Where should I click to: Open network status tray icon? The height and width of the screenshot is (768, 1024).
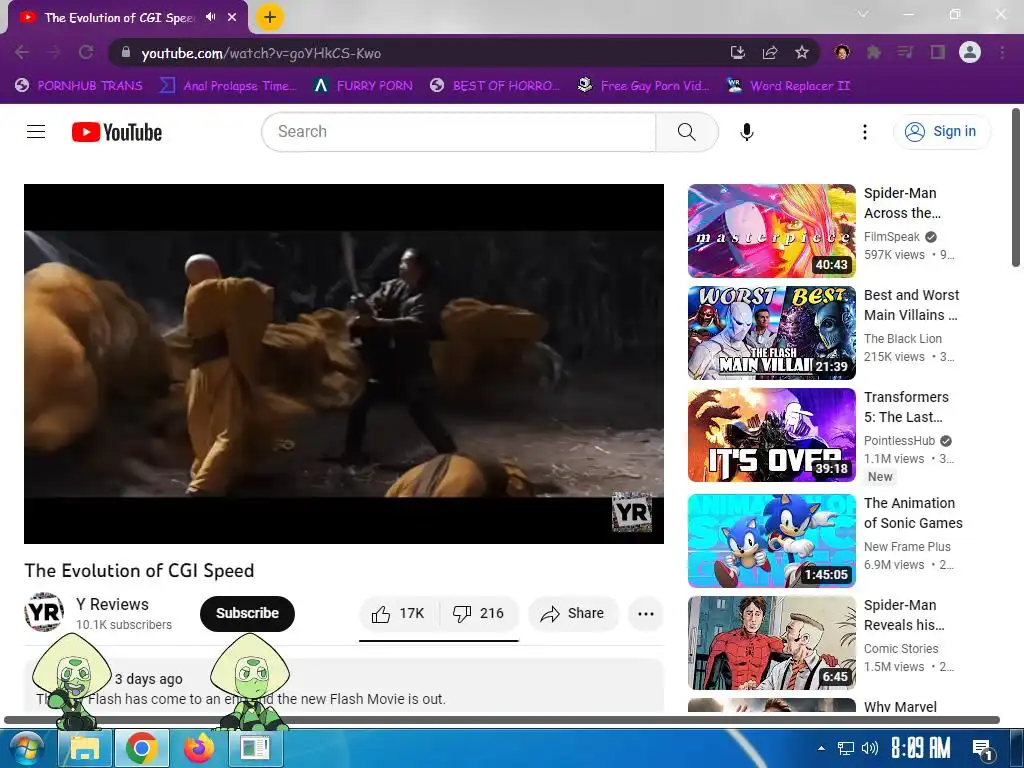point(846,748)
